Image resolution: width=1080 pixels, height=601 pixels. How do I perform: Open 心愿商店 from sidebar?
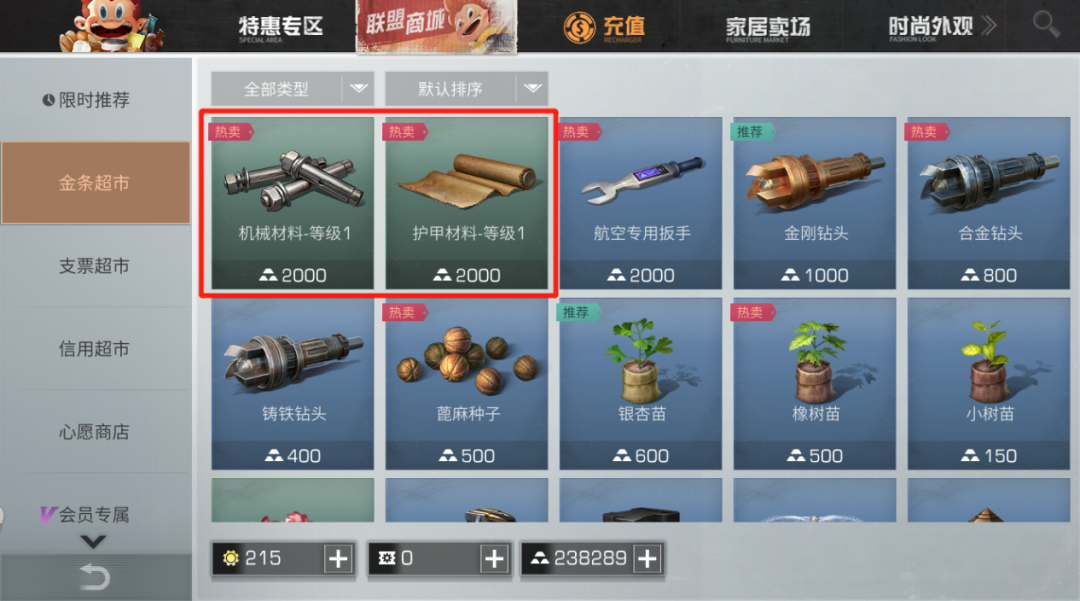[95, 432]
